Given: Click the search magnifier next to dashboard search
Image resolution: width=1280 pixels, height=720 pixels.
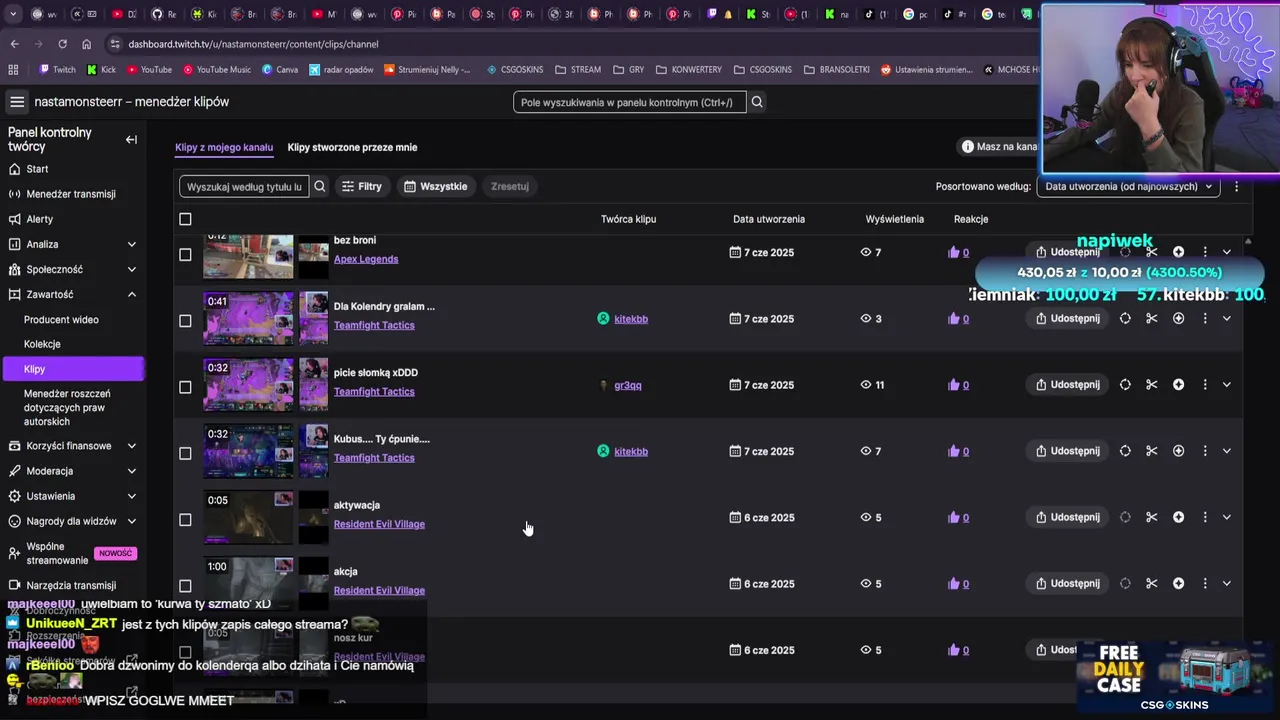Looking at the screenshot, I should [x=757, y=102].
